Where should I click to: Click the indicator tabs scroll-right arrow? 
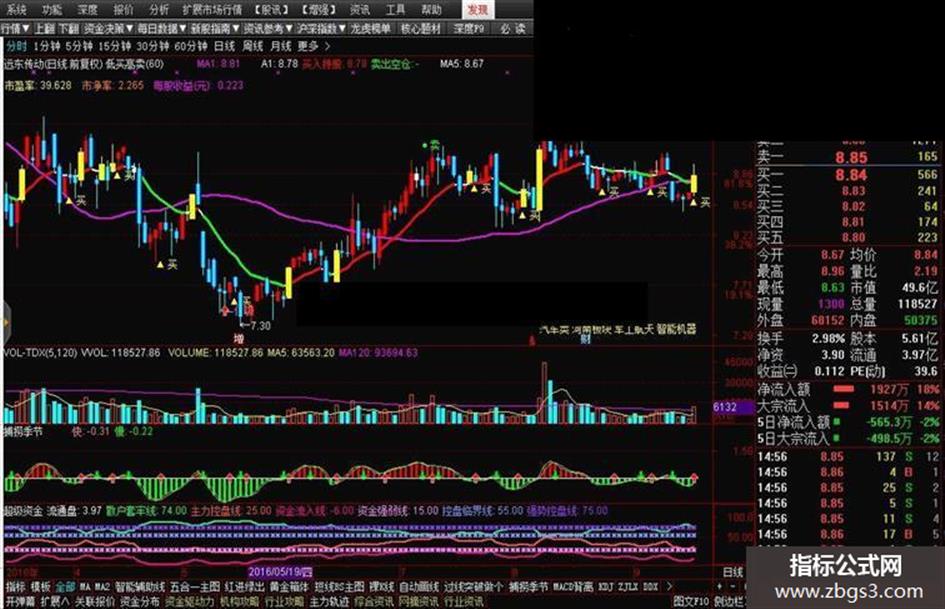click(669, 586)
